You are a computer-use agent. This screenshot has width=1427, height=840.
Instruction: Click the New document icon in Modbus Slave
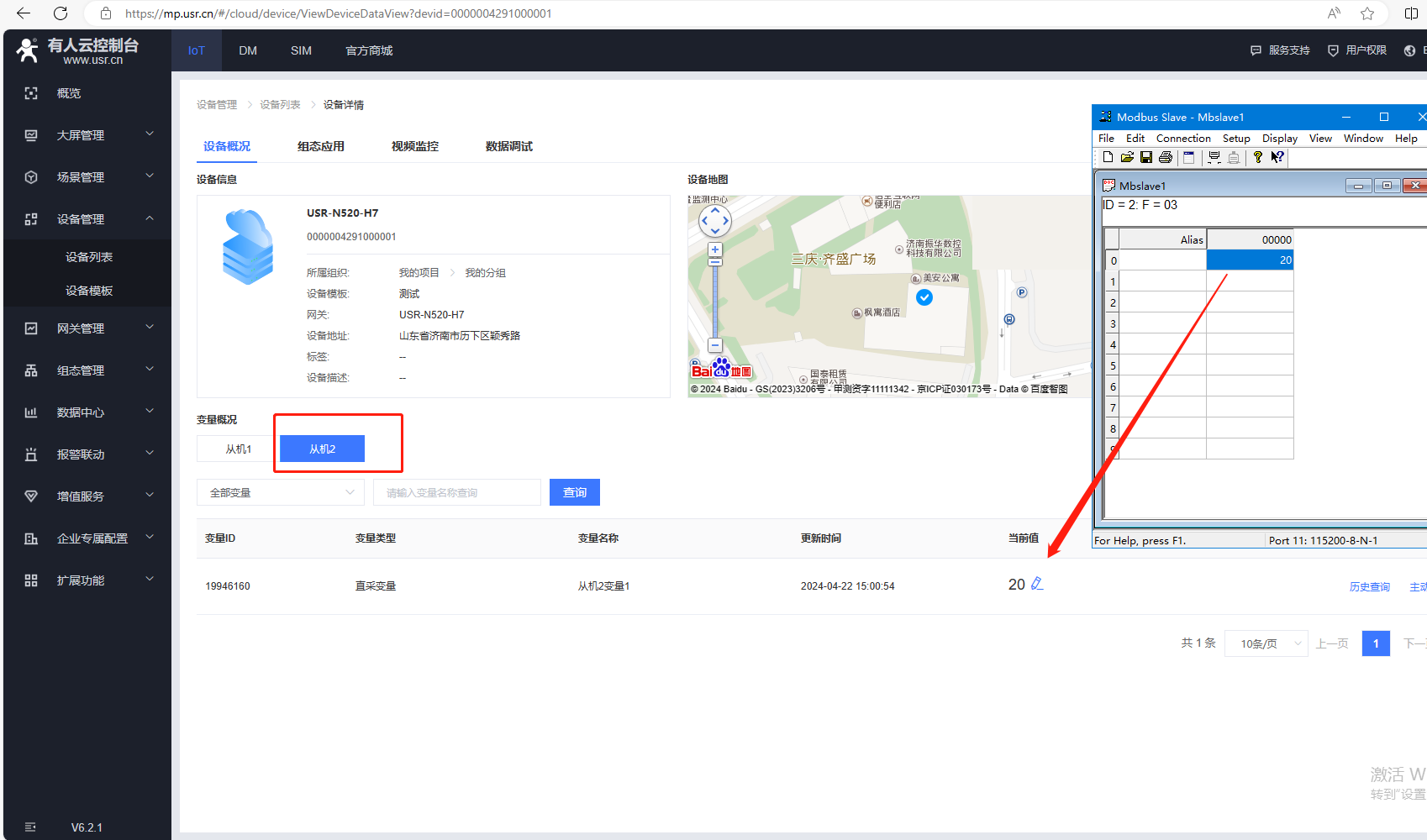1108,157
